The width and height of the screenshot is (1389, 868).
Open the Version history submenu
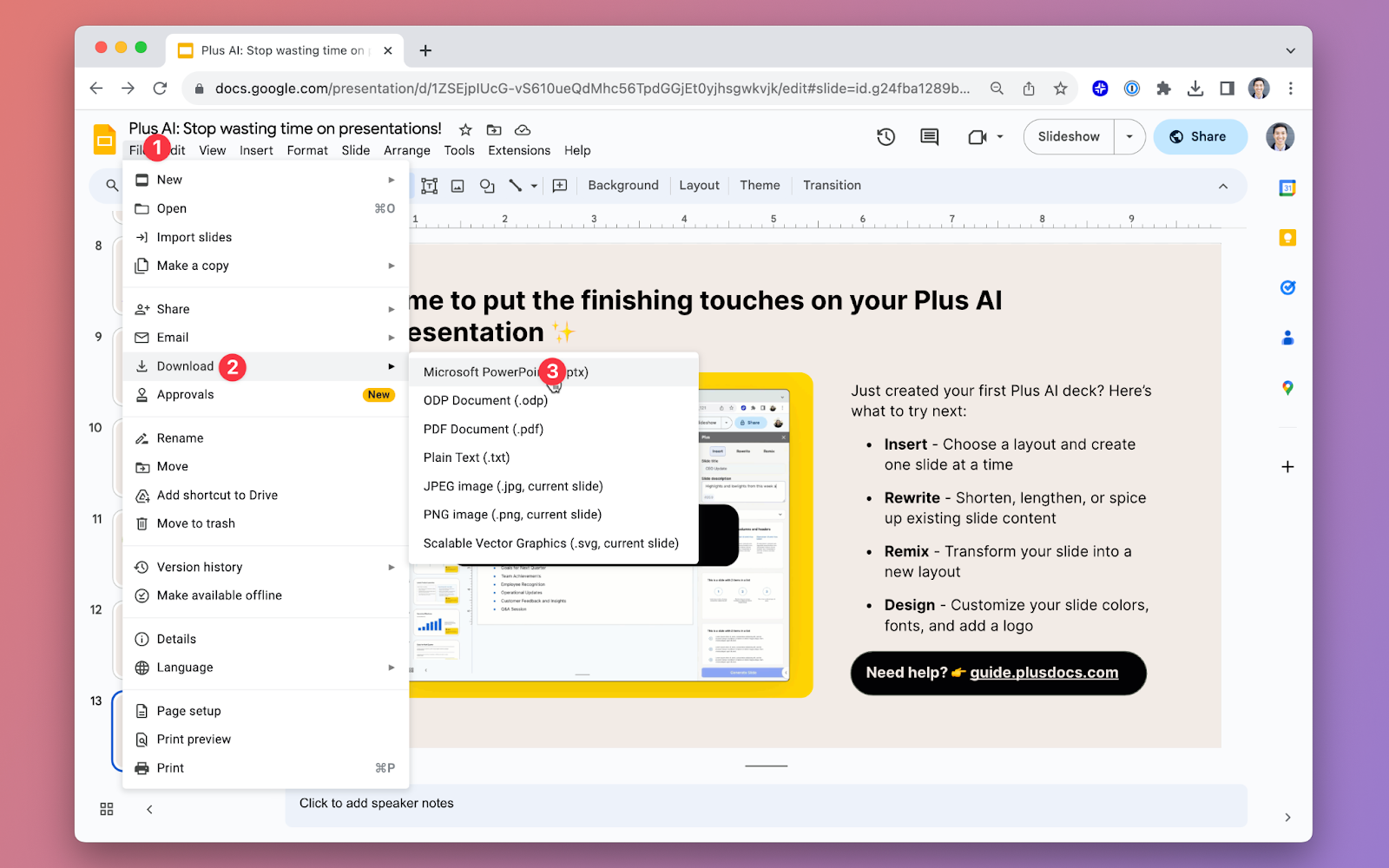(266, 567)
